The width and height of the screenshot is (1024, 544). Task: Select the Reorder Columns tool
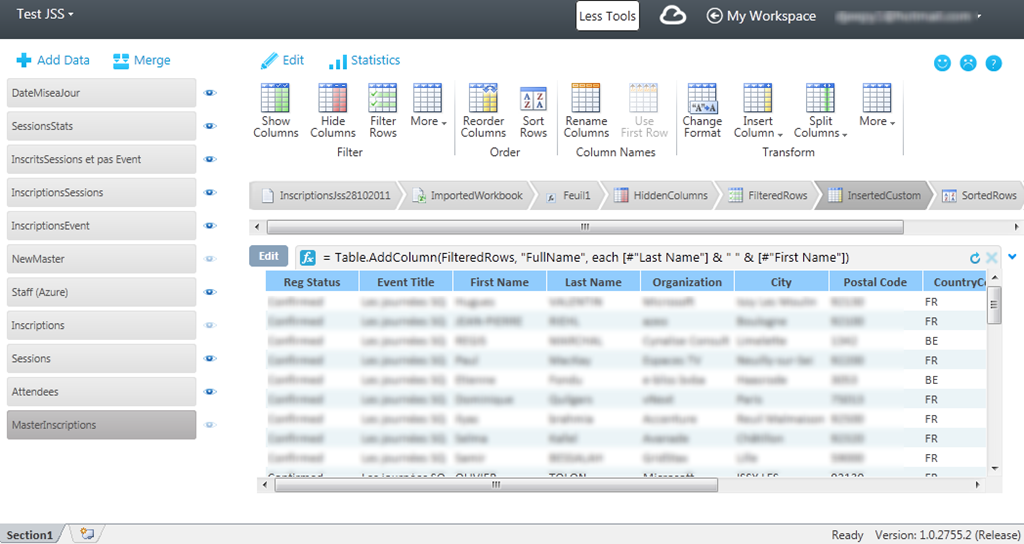pyautogui.click(x=483, y=99)
